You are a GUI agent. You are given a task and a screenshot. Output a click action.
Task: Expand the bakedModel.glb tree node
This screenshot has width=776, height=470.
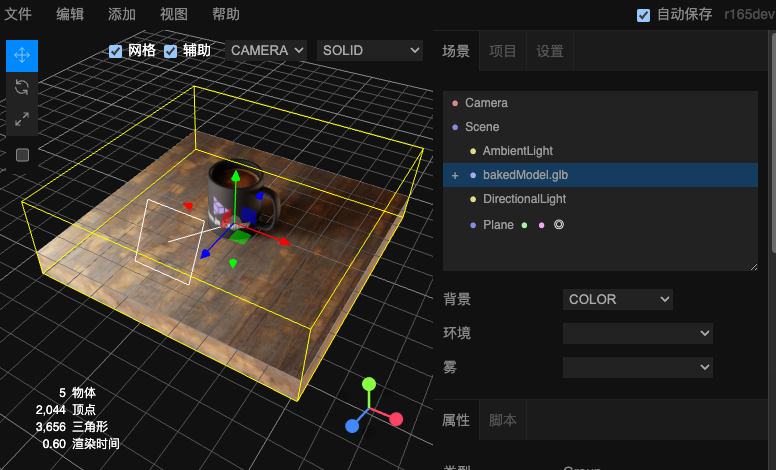[x=455, y=175]
